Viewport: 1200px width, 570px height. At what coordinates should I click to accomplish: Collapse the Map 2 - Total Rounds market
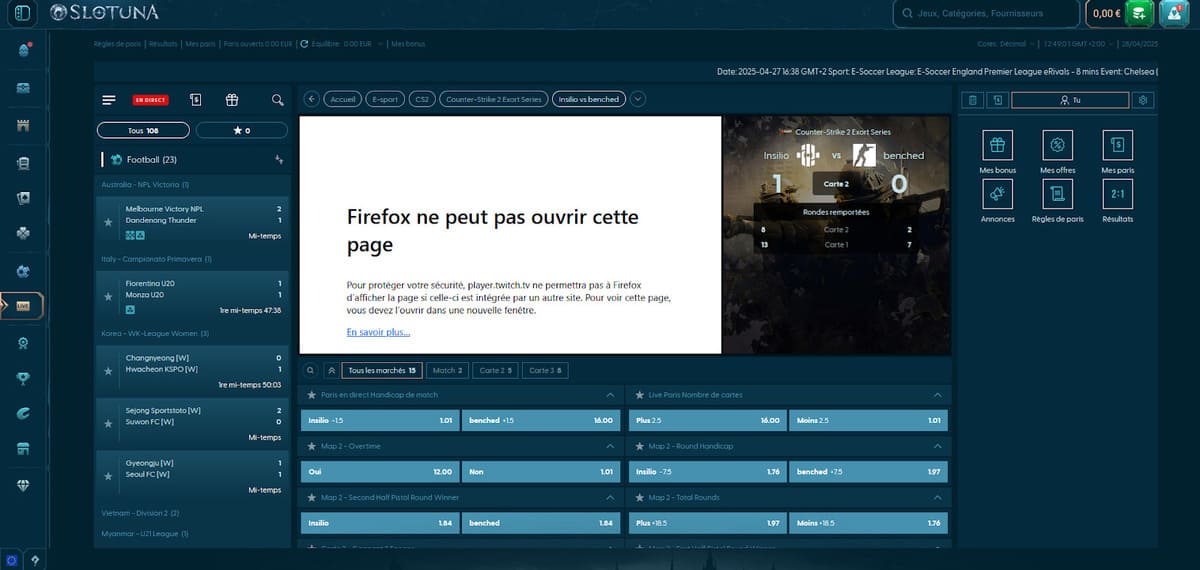point(937,497)
